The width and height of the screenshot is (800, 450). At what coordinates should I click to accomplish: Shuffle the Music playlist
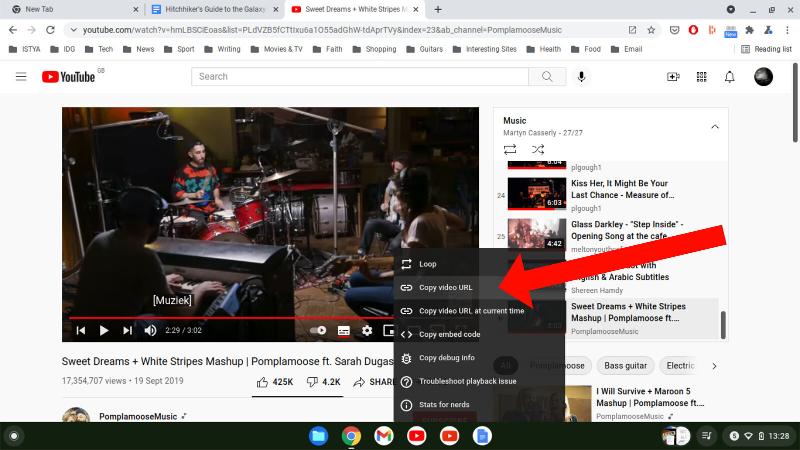click(x=538, y=149)
